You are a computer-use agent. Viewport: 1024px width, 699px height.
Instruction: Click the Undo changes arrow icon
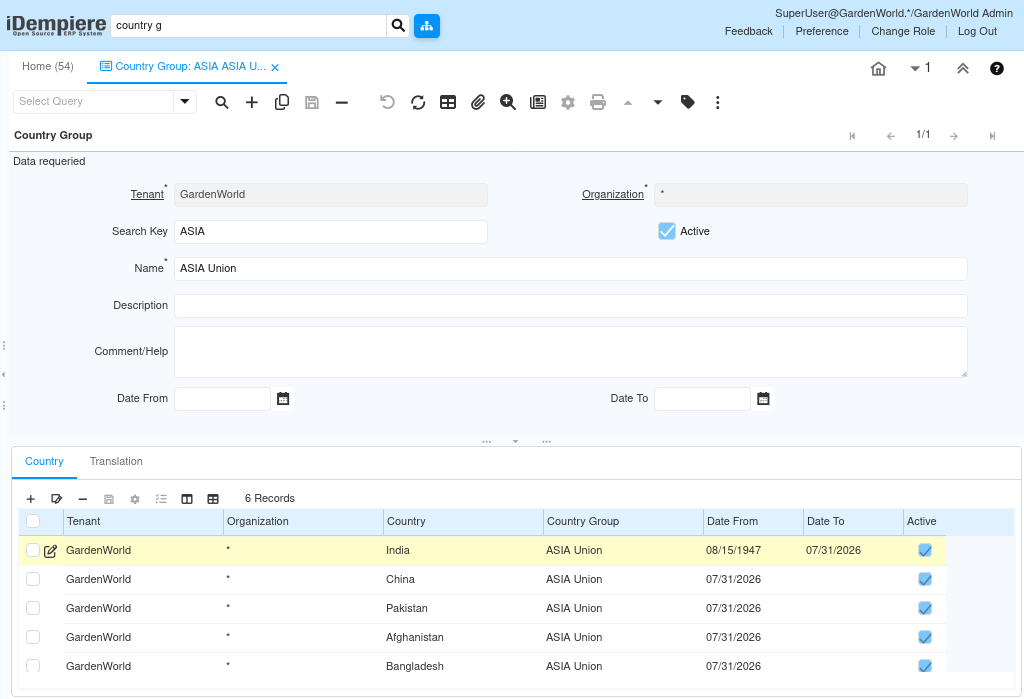(387, 103)
